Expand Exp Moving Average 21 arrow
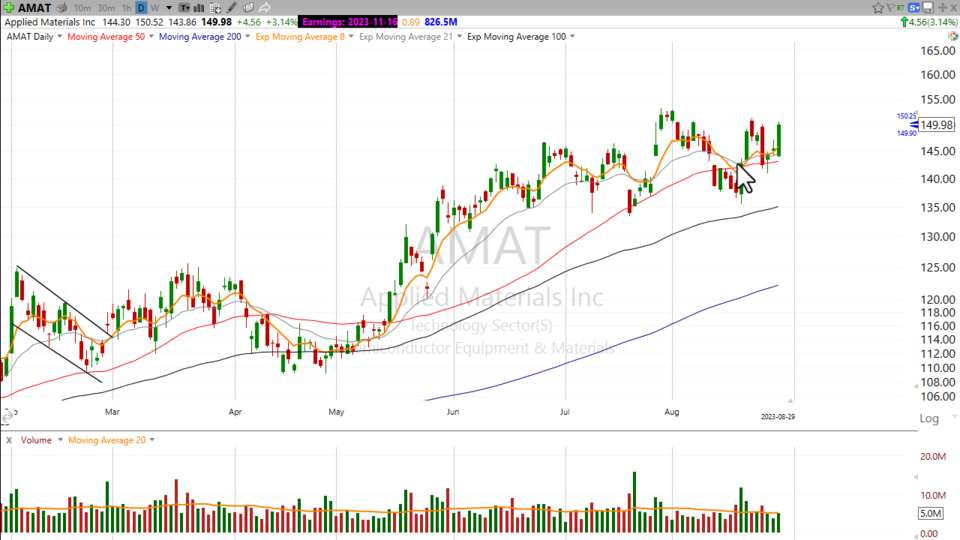The width and height of the screenshot is (960, 540). (459, 37)
